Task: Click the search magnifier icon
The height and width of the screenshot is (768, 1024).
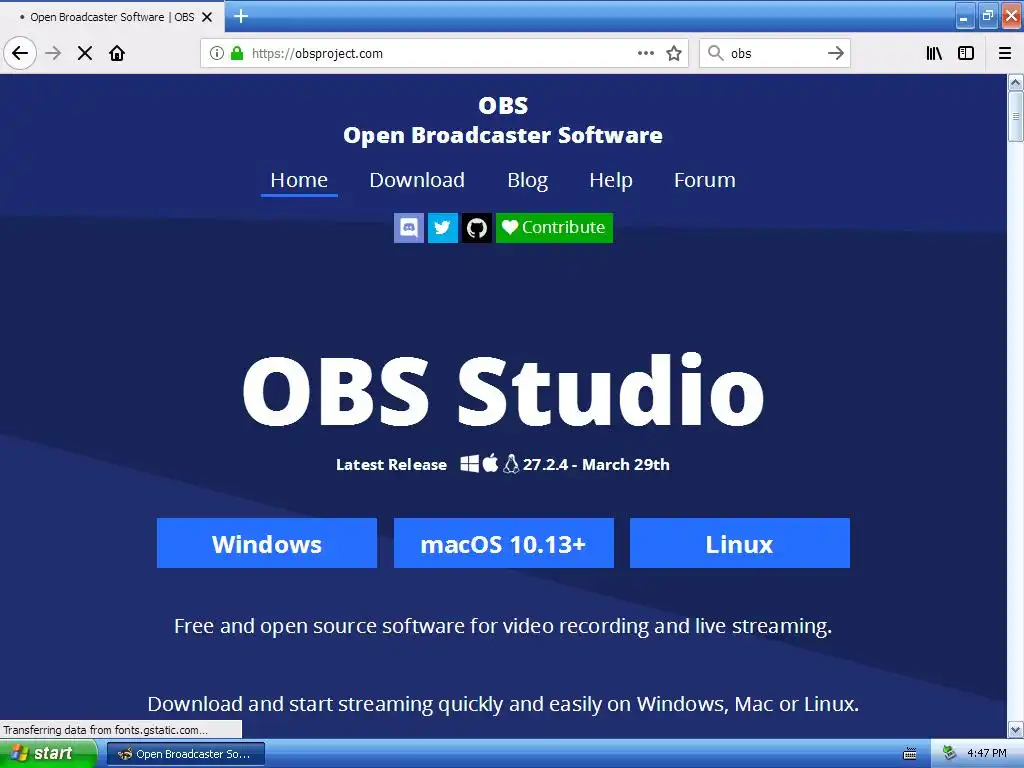Action: click(x=715, y=53)
